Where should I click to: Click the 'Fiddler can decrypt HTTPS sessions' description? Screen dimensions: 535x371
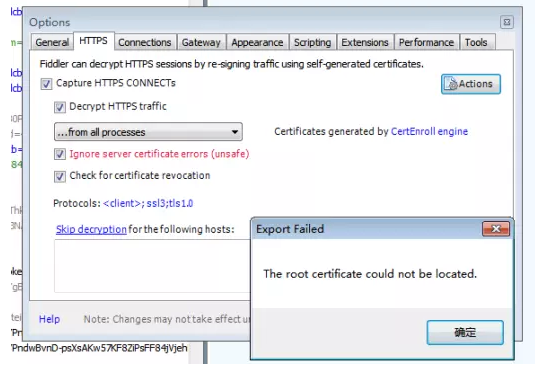tap(232, 64)
